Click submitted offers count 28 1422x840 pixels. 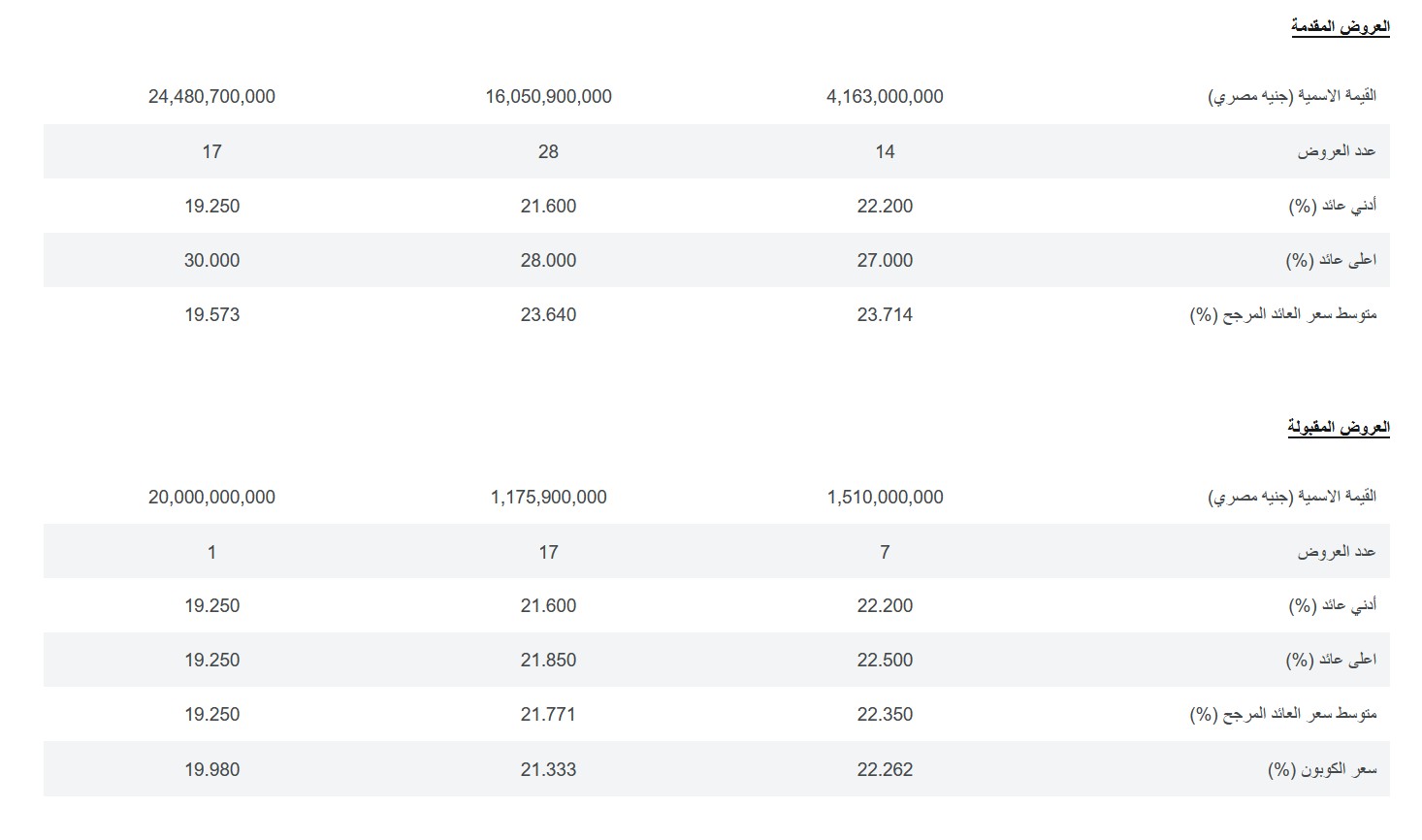[x=548, y=151]
